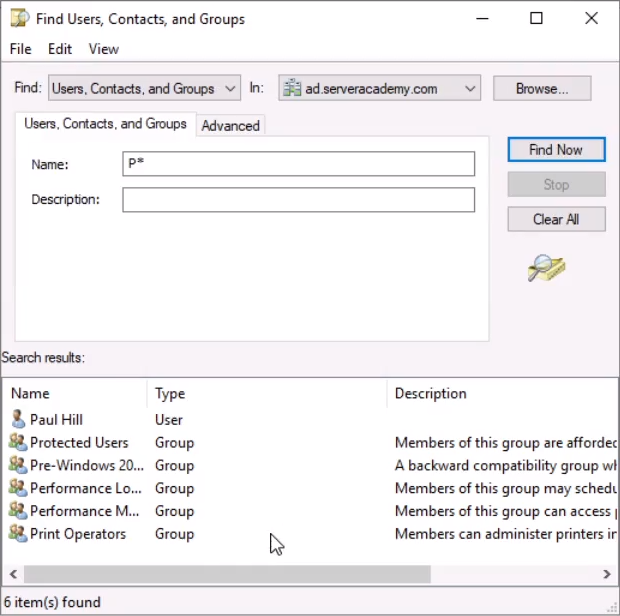Viewport: 620px width, 616px height.
Task: Click the horizontal scrollbar right arrow
Action: point(607,575)
